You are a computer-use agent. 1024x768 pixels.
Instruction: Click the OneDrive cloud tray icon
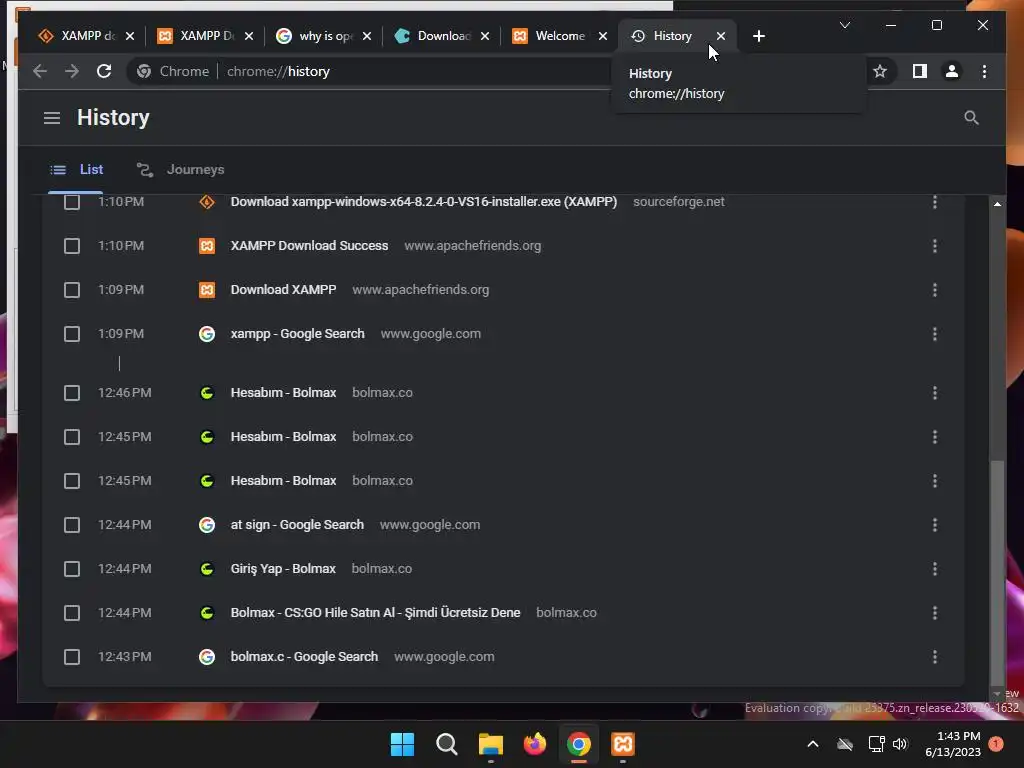click(x=845, y=744)
